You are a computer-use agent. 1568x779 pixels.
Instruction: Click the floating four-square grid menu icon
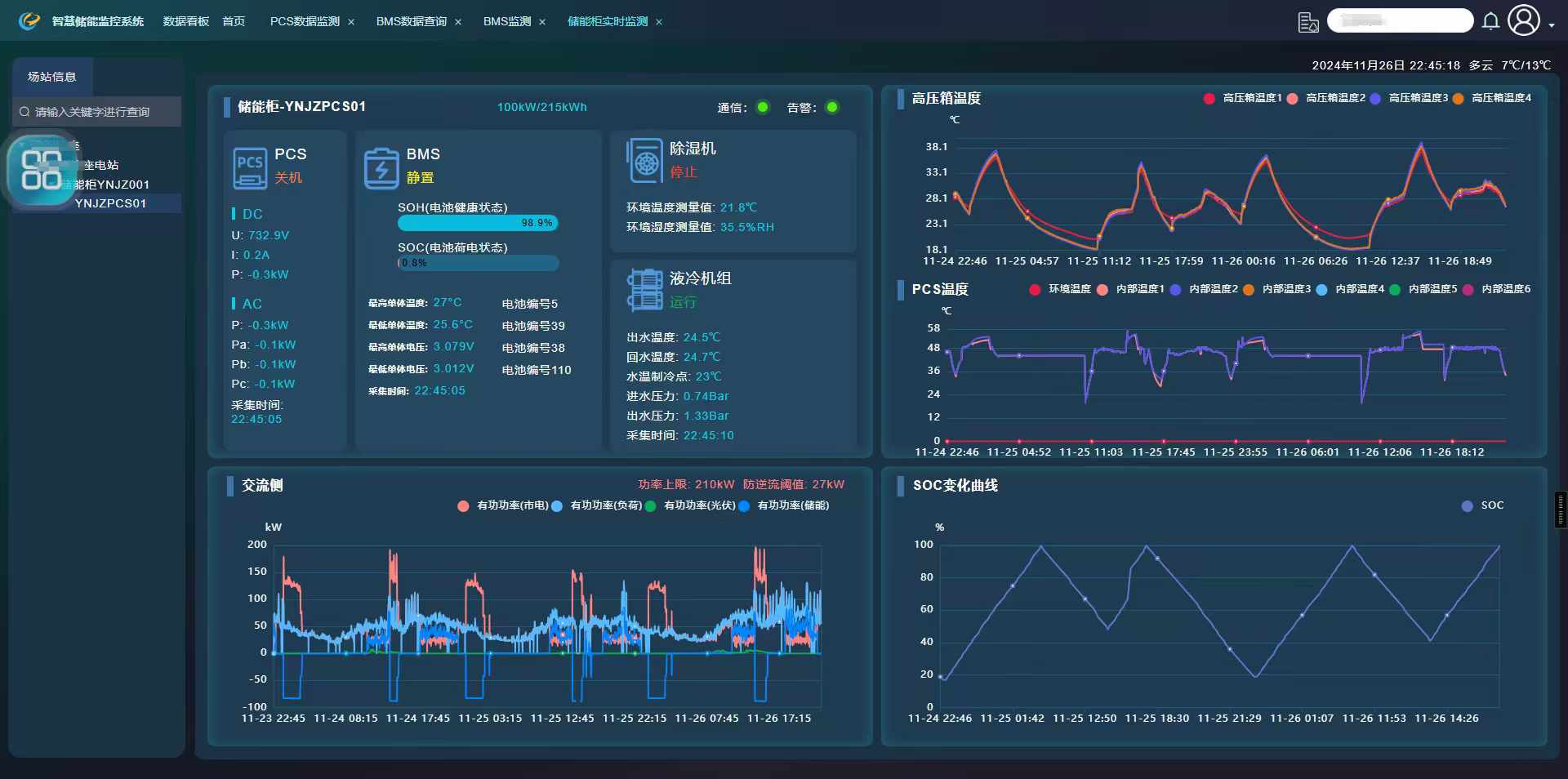tap(42, 170)
